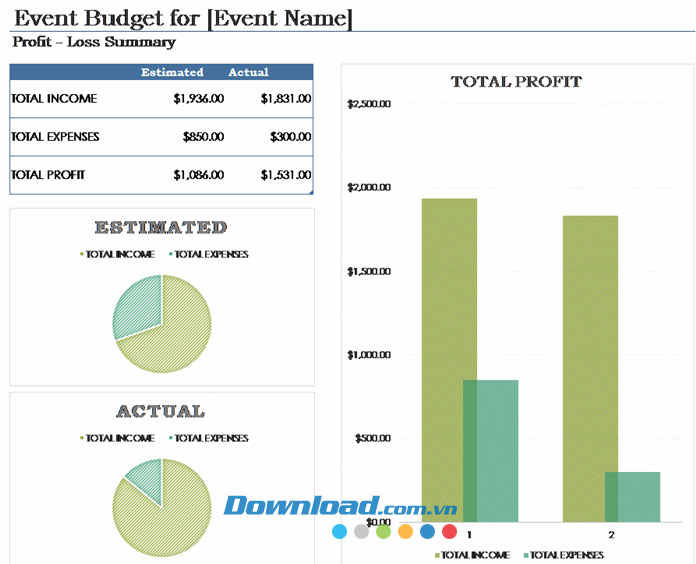Click the $2,000.00 axis label
The image size is (696, 564).
369,187
